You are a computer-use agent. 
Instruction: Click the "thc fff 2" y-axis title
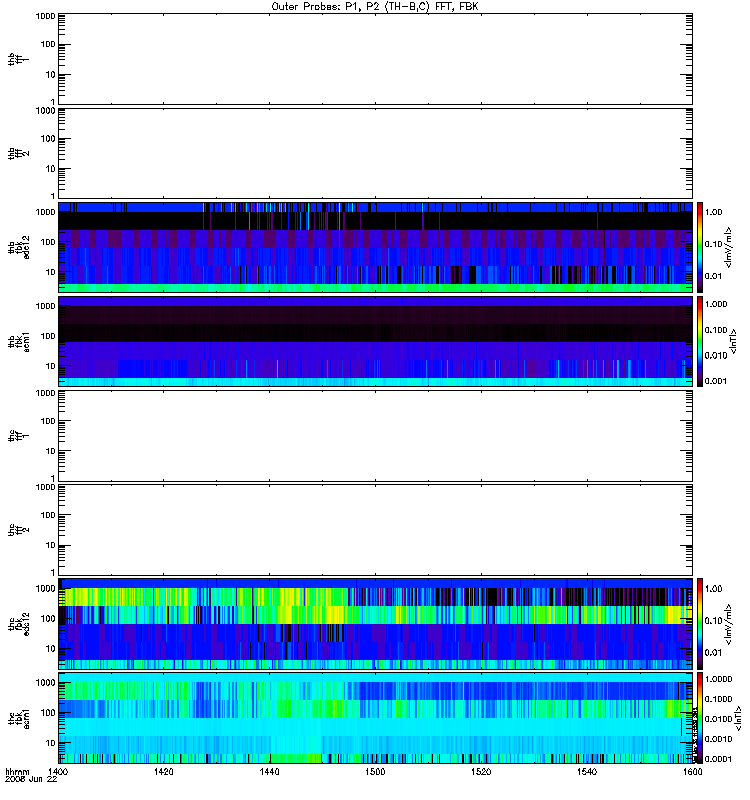click(x=18, y=530)
